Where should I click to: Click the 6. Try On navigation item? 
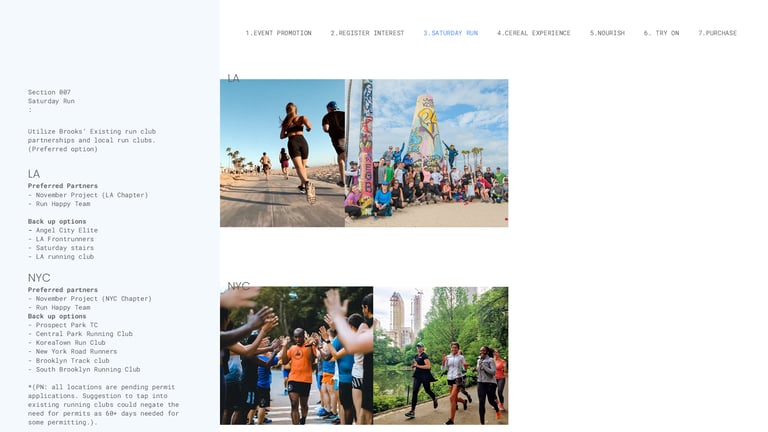[x=661, y=33]
